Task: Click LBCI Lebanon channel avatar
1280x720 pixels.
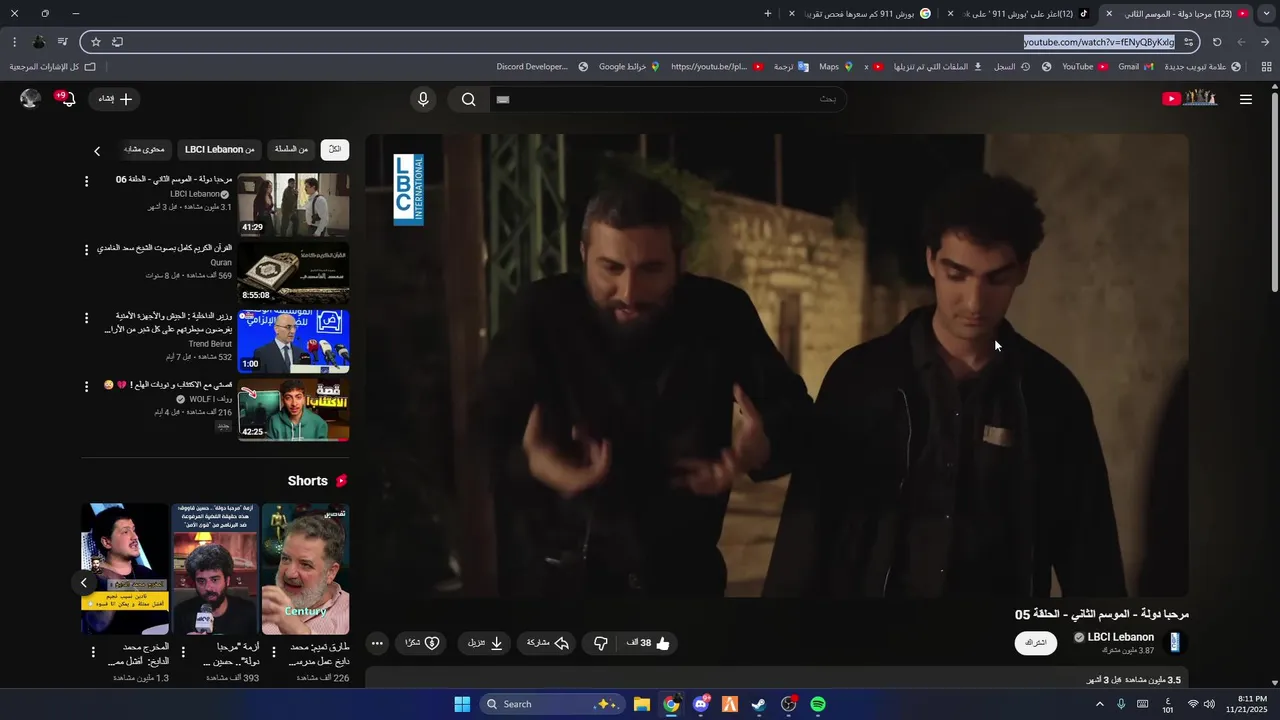Action: pyautogui.click(x=1175, y=642)
